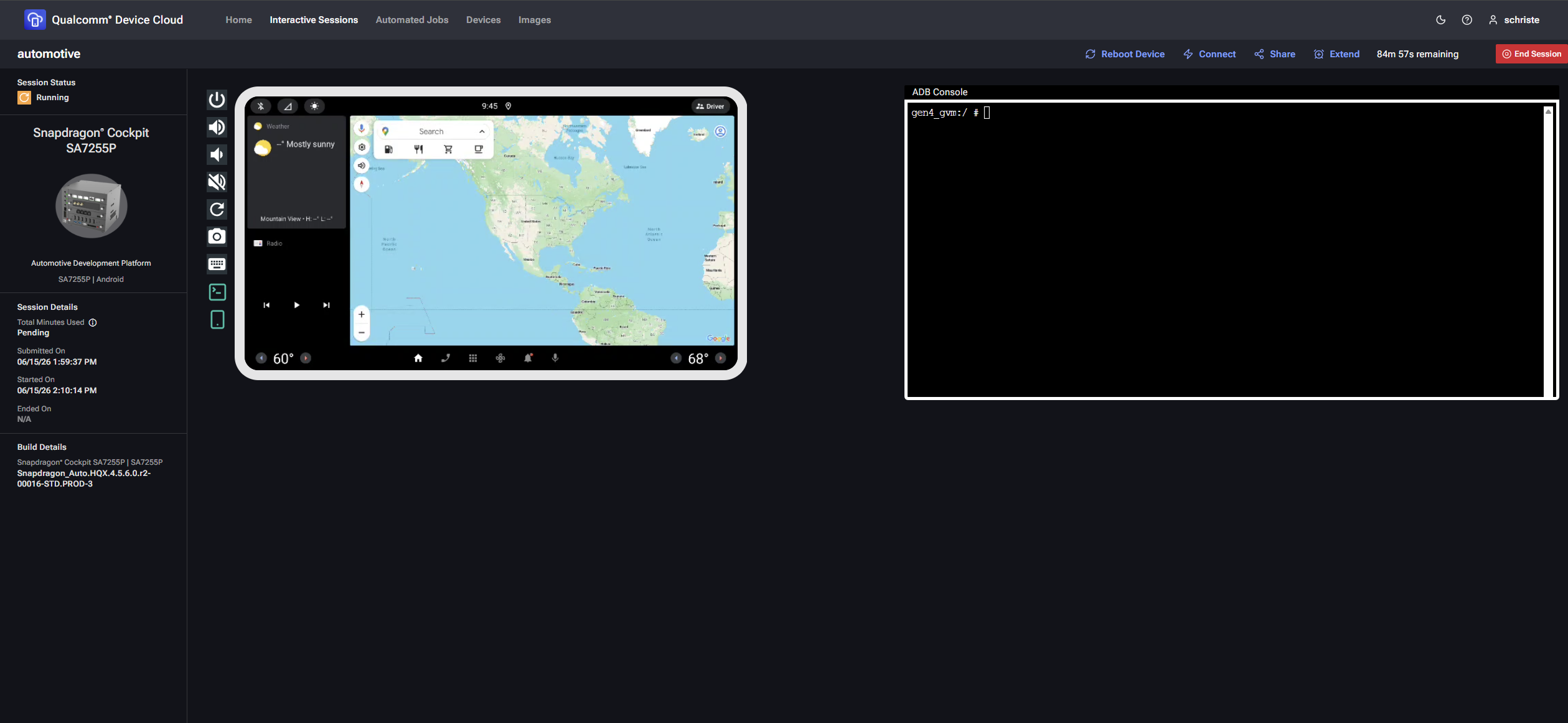Open the car notifications bell
The height and width of the screenshot is (723, 1568).
click(x=528, y=358)
